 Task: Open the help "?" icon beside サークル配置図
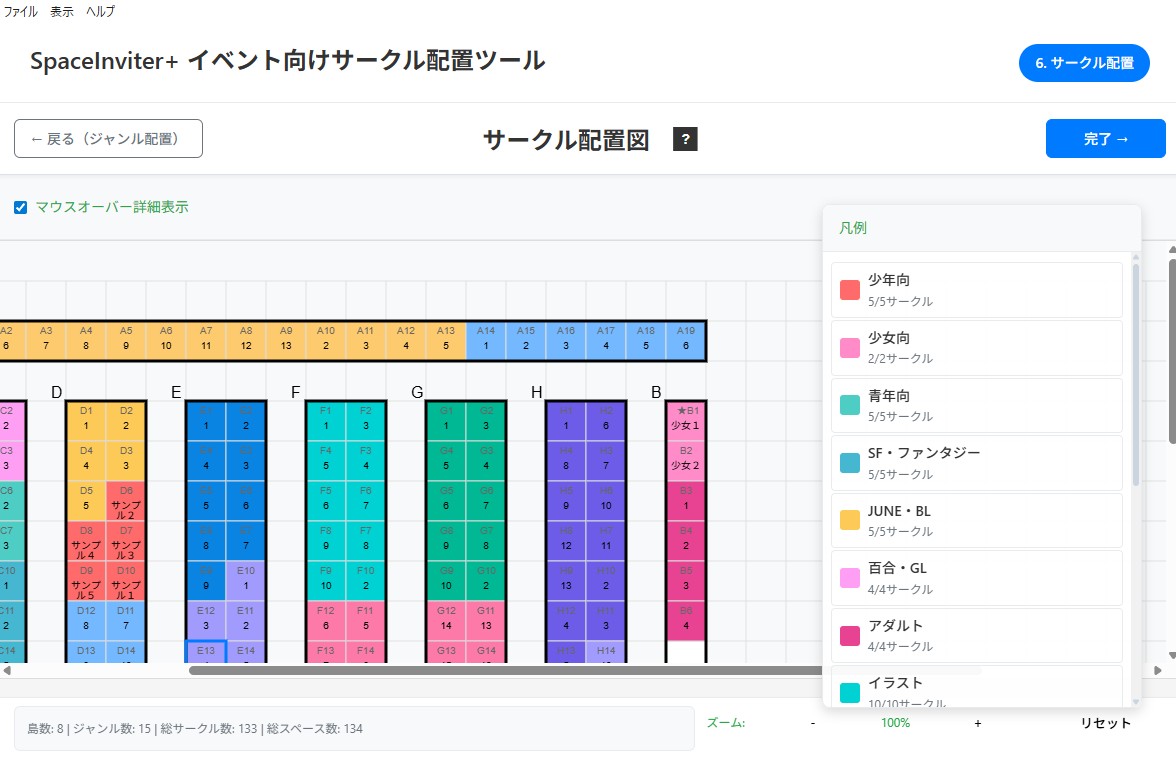point(684,140)
